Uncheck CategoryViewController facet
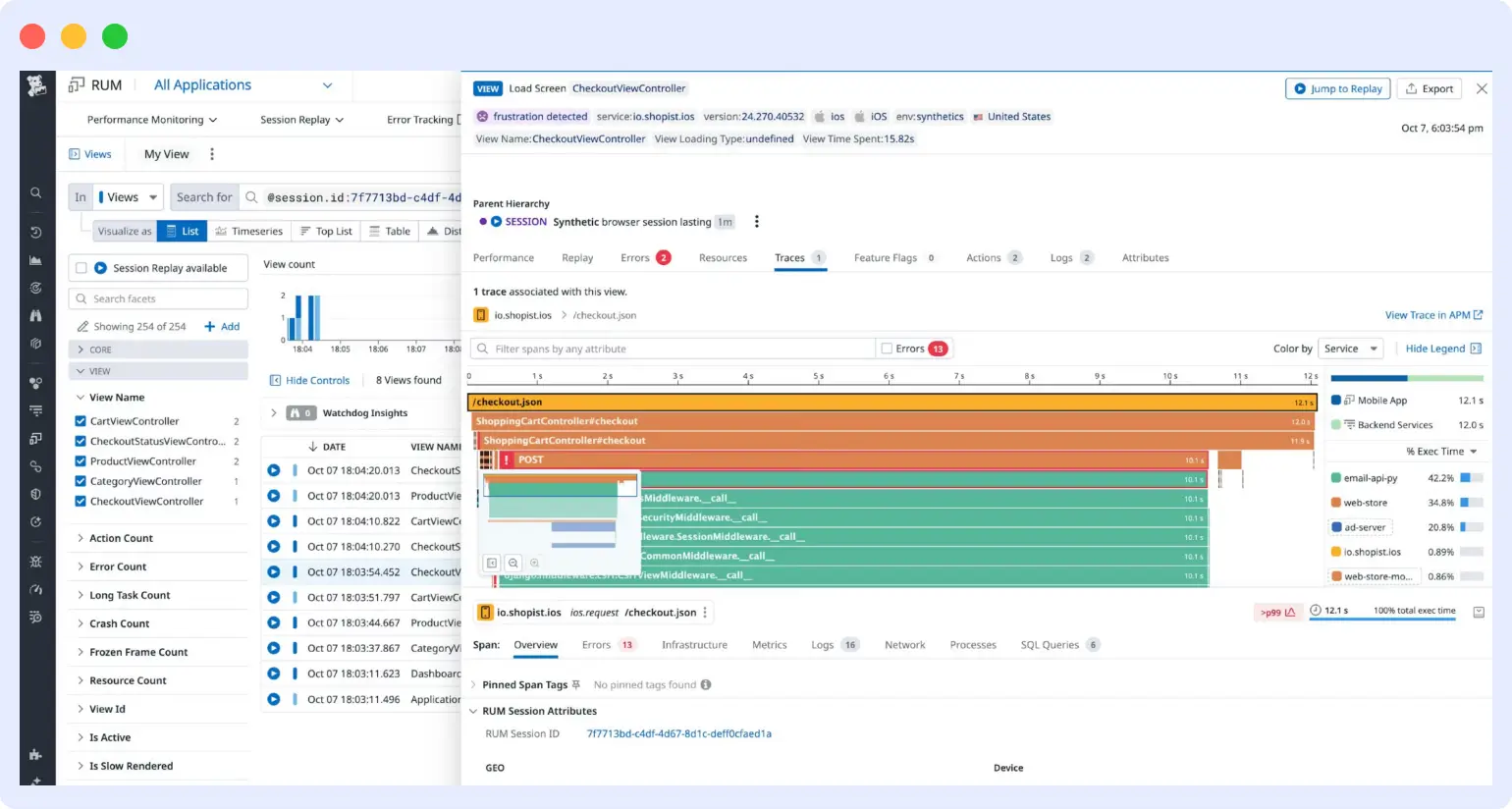 click(x=81, y=481)
